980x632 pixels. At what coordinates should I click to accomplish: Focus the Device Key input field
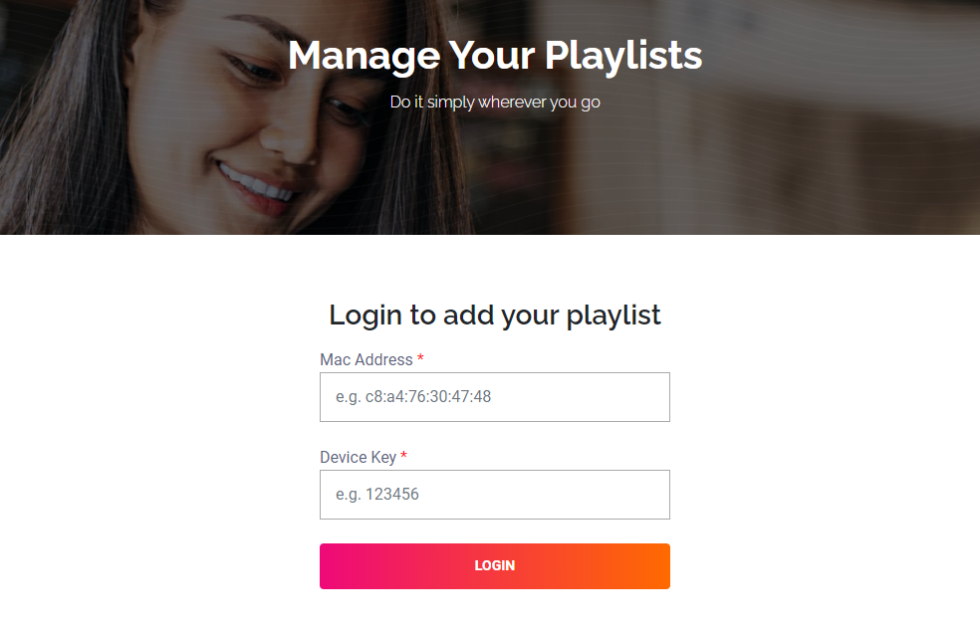[494, 494]
